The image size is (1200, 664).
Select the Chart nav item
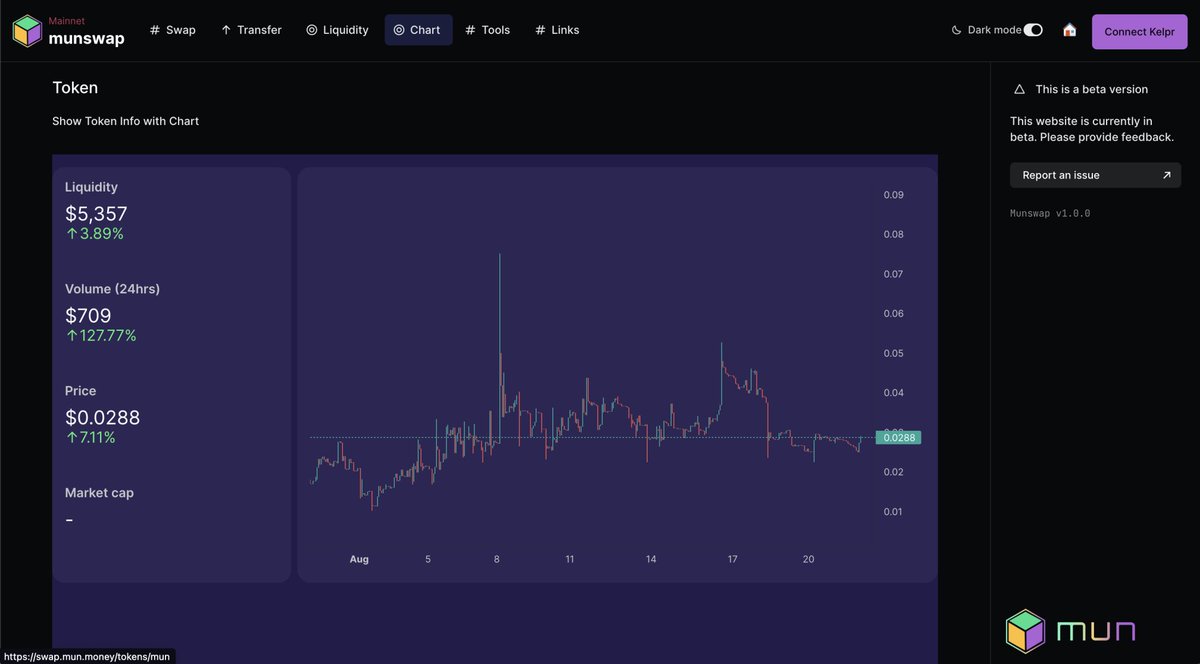[x=418, y=30]
